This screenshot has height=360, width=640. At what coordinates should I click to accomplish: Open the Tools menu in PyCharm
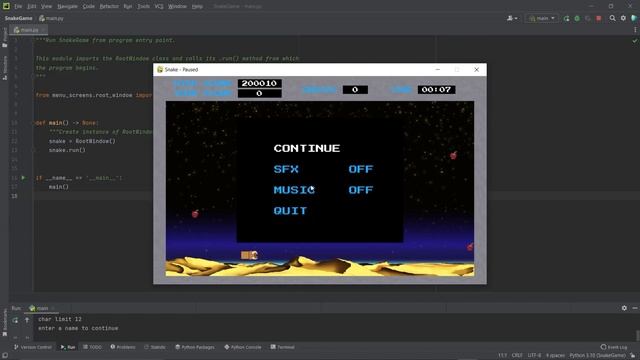click(143, 7)
